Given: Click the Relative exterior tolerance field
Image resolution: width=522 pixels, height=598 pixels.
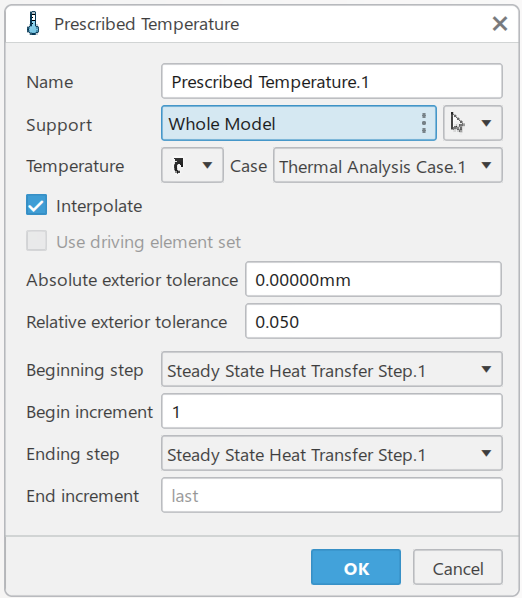Looking at the screenshot, I should tap(373, 321).
